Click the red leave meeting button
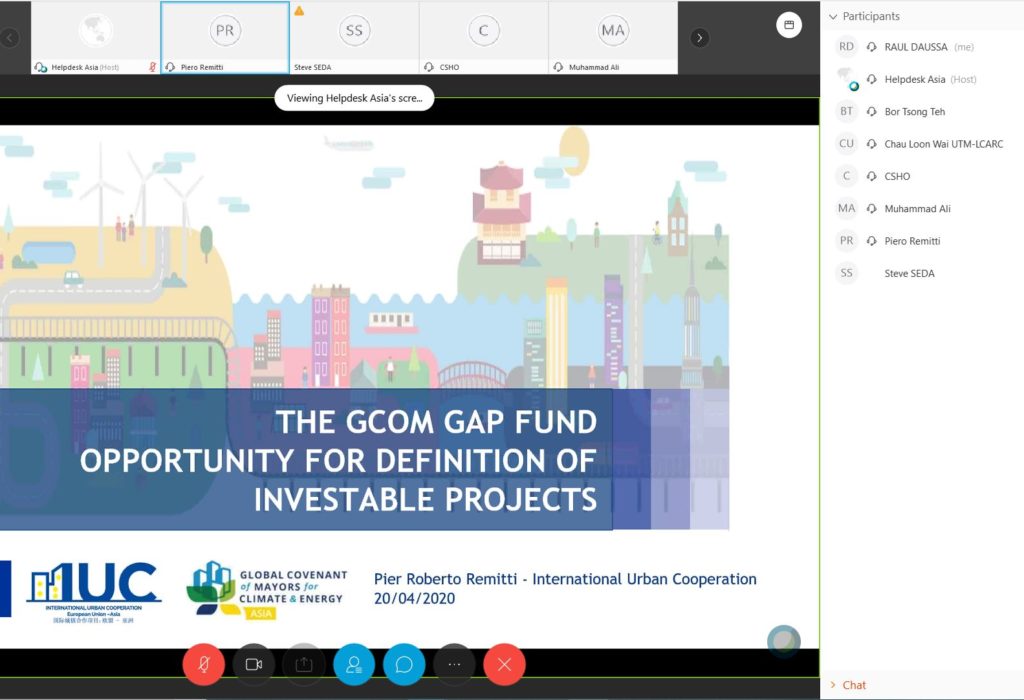1024x700 pixels. pos(504,664)
